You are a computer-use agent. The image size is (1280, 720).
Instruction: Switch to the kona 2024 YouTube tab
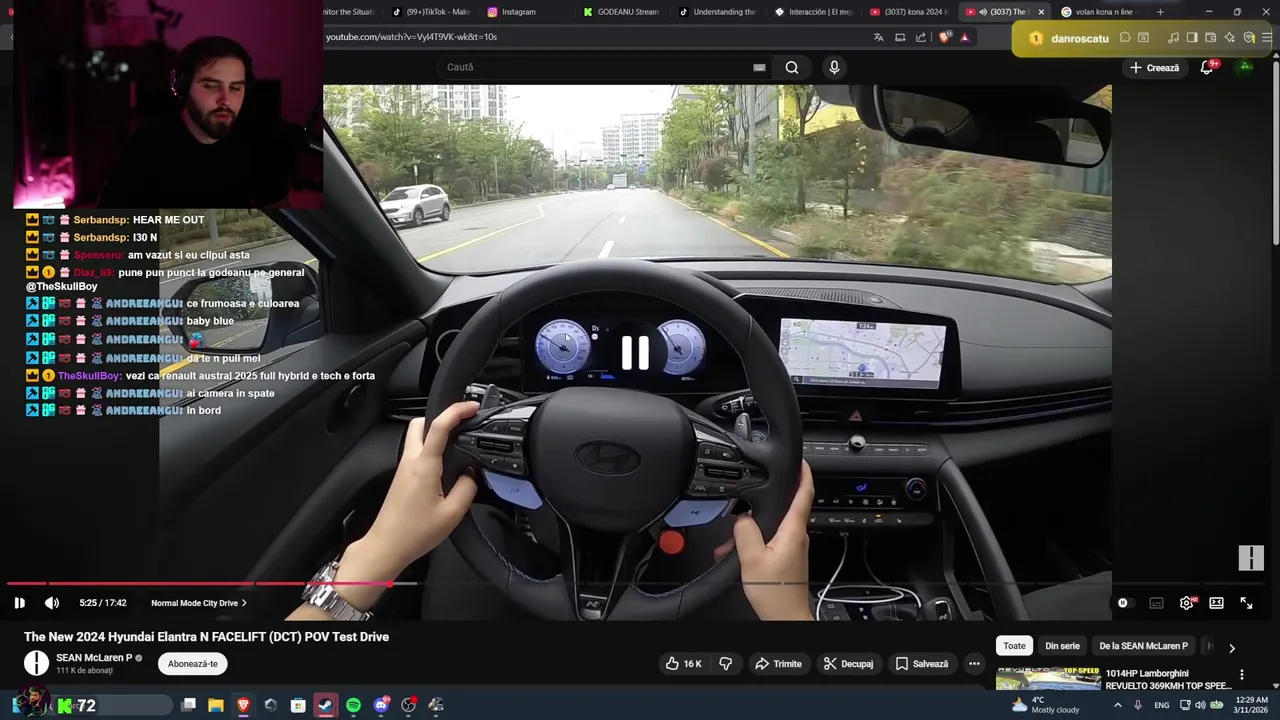908,12
